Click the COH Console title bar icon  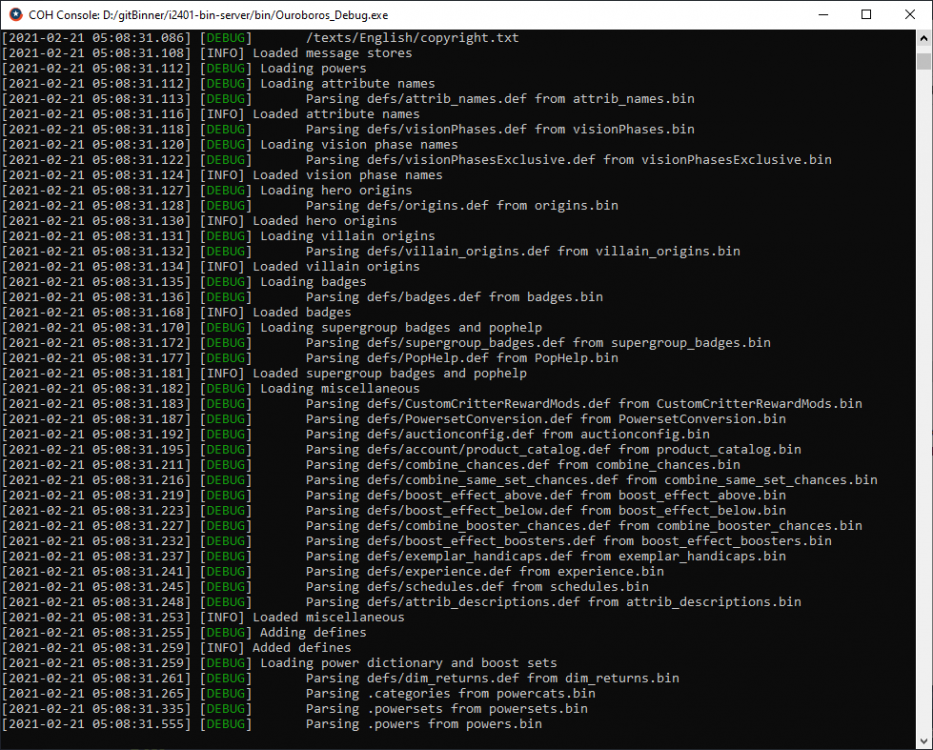pos(15,14)
